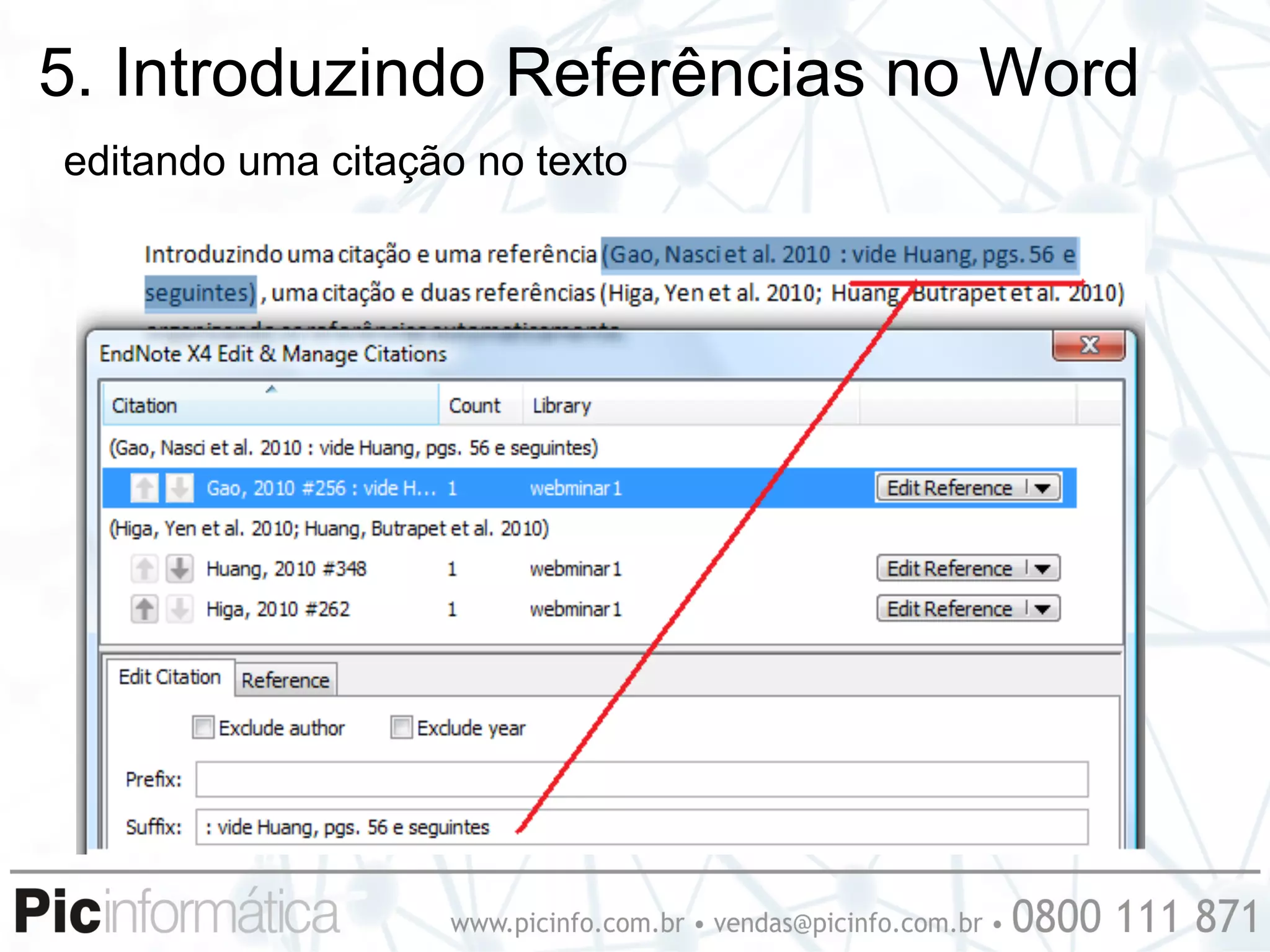1270x952 pixels.
Task: Move the Higa, 2010 #262 citation down
Action: pos(180,609)
